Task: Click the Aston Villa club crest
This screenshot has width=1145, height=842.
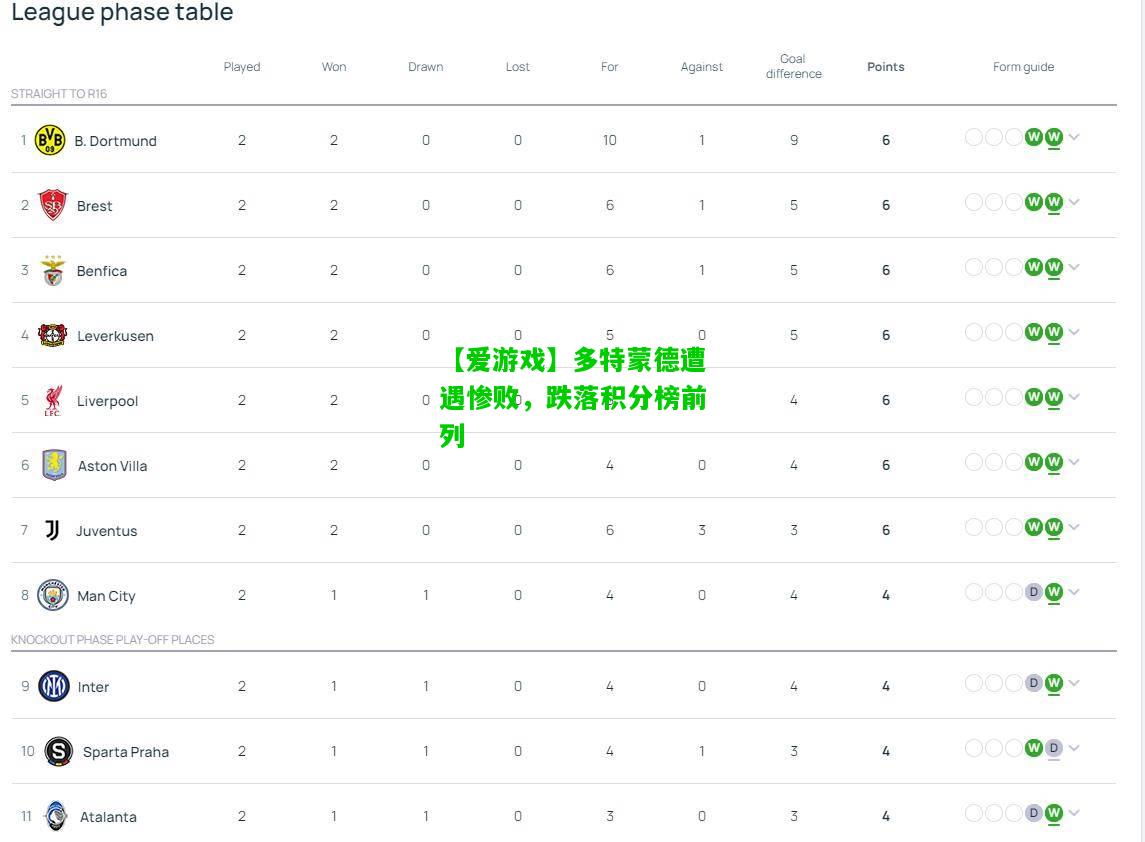Action: [x=54, y=465]
